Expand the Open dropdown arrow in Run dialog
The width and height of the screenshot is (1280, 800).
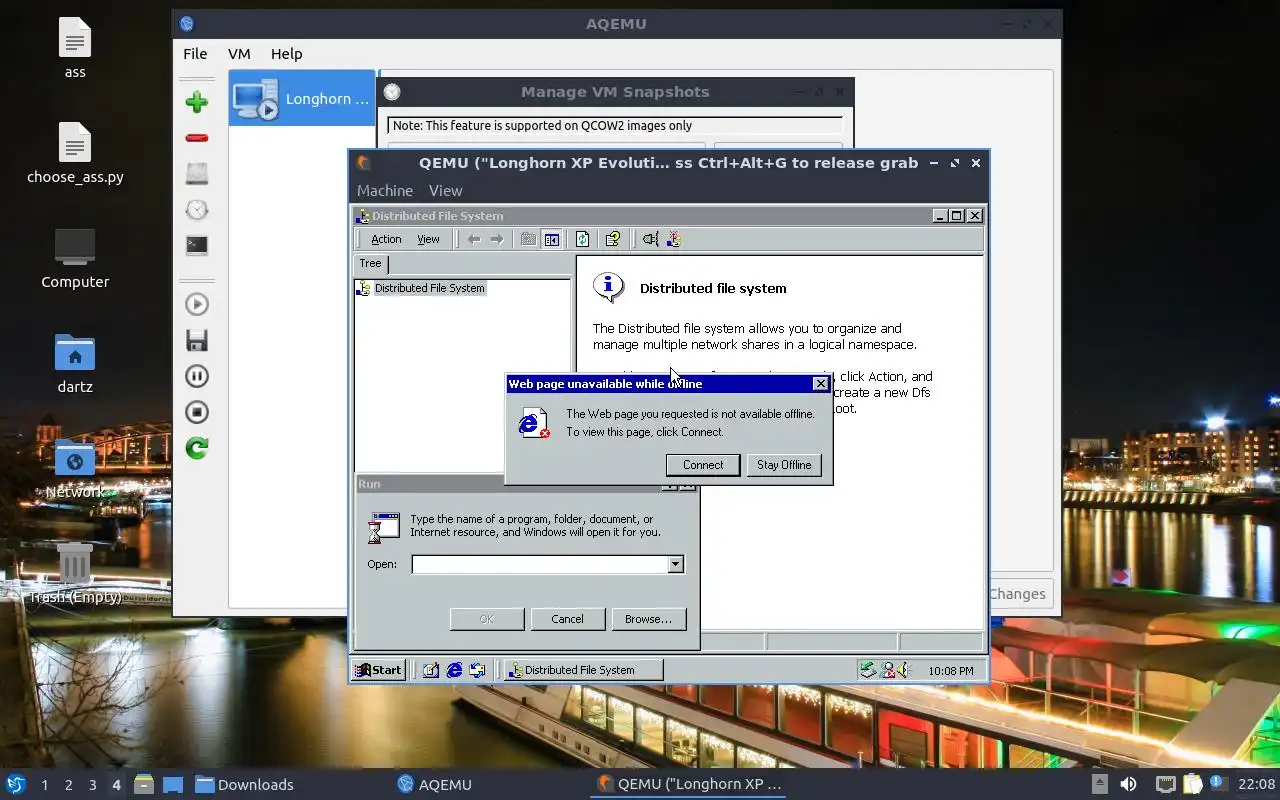(676, 564)
